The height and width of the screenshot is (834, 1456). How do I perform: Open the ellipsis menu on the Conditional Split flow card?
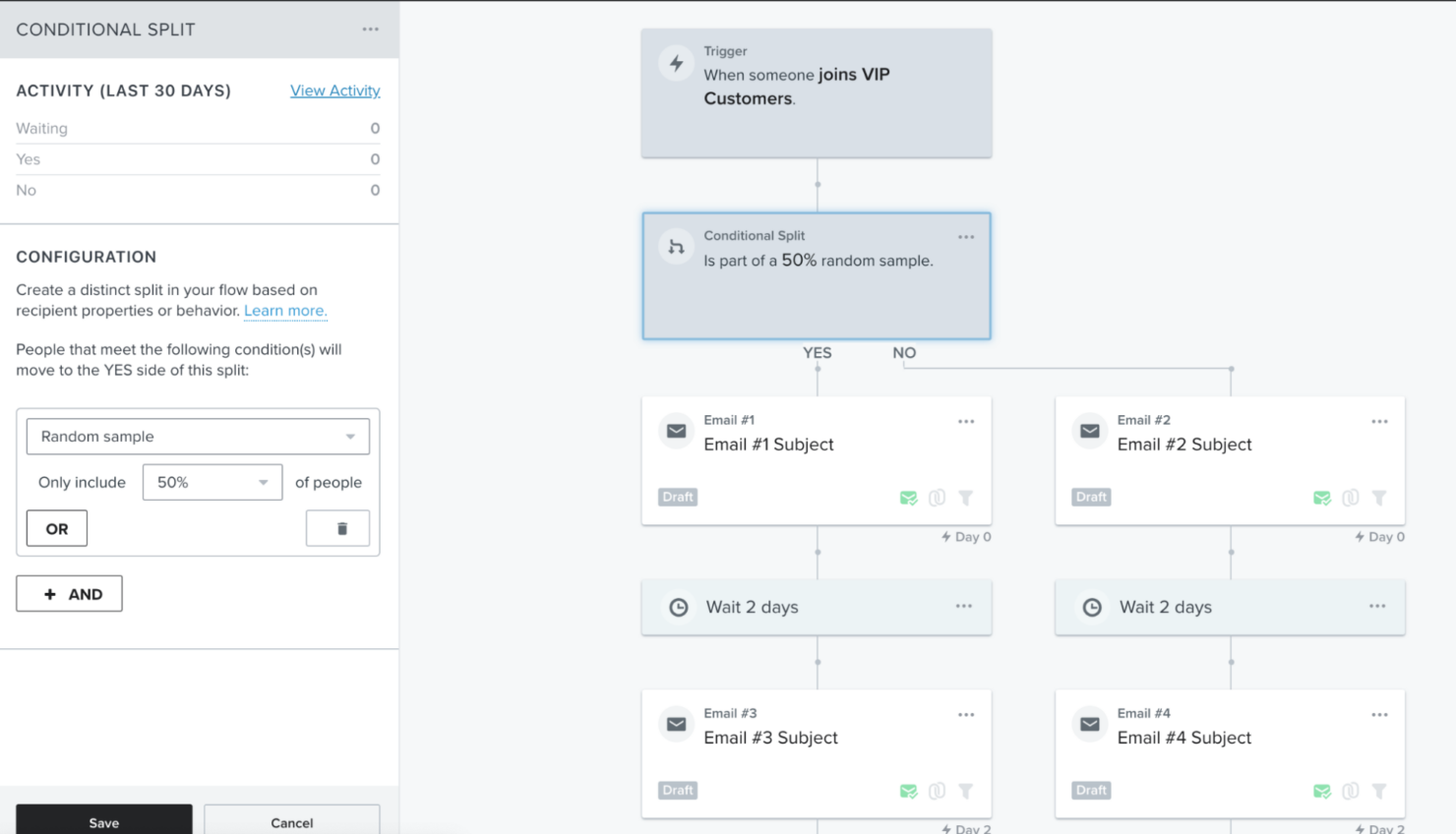(x=965, y=236)
